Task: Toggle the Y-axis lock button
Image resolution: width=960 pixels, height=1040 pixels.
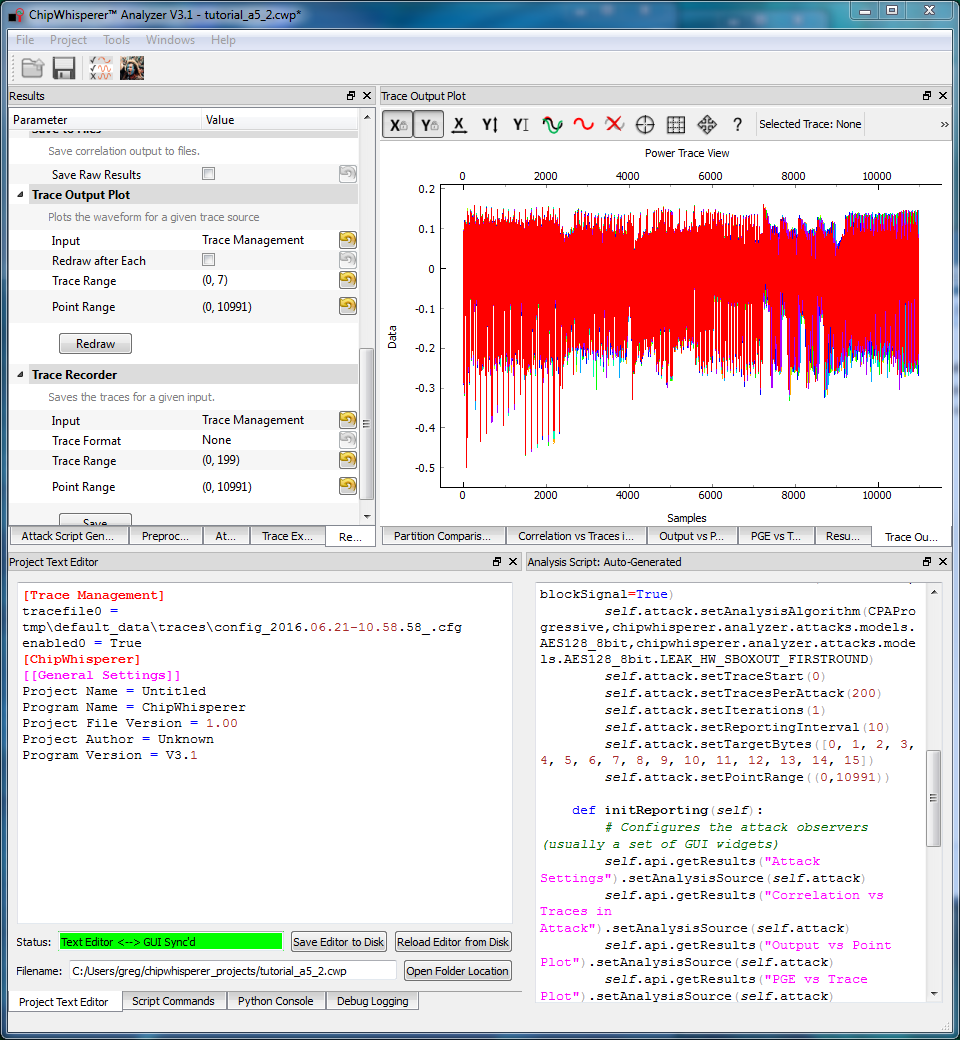Action: click(429, 125)
